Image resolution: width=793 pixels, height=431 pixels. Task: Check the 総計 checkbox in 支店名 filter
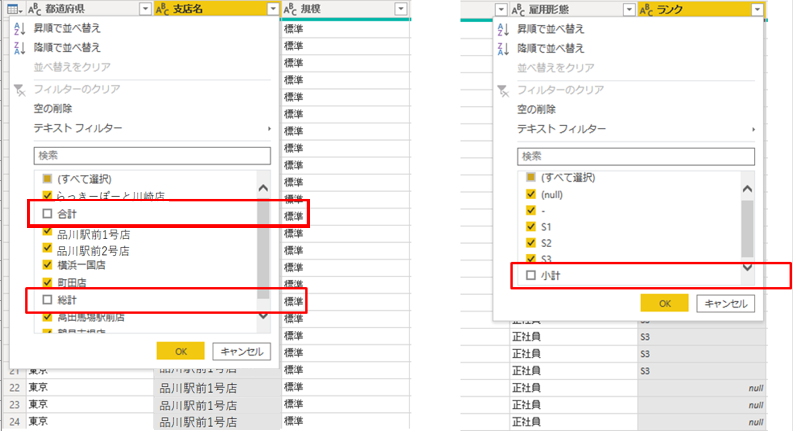click(47, 299)
